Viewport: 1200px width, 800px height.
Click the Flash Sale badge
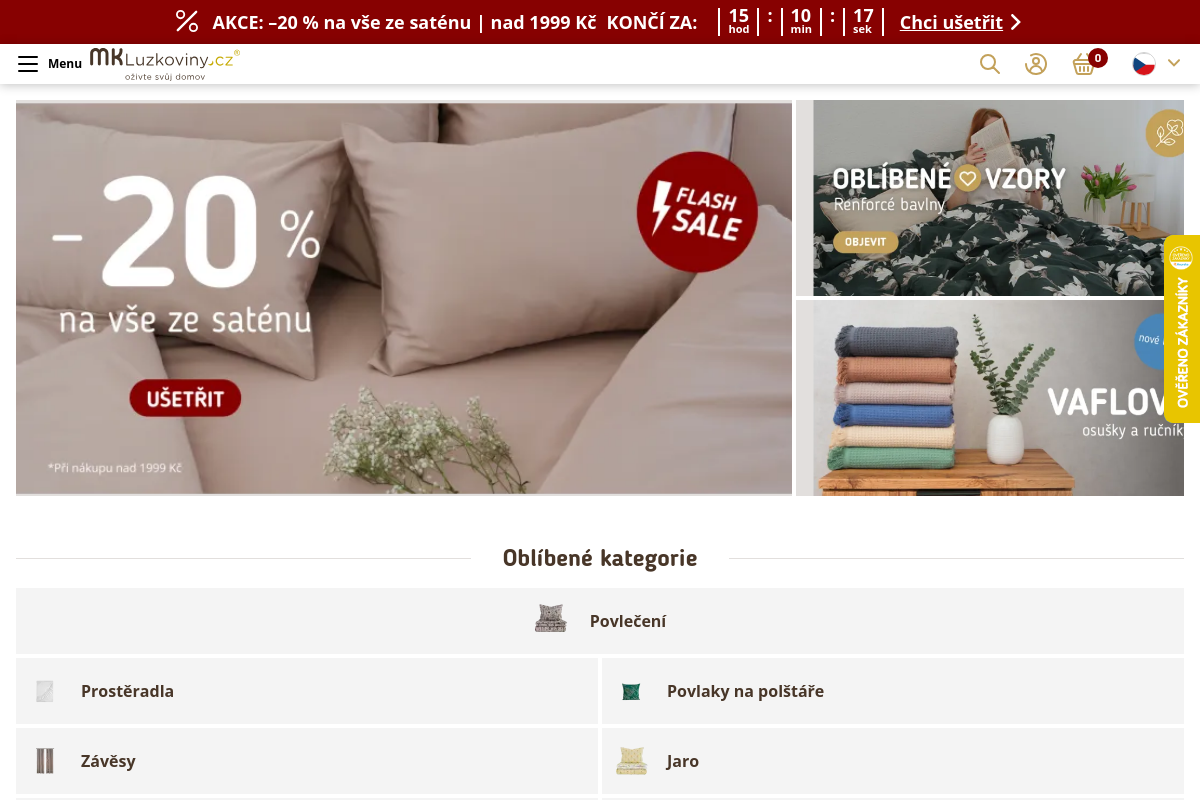(697, 212)
